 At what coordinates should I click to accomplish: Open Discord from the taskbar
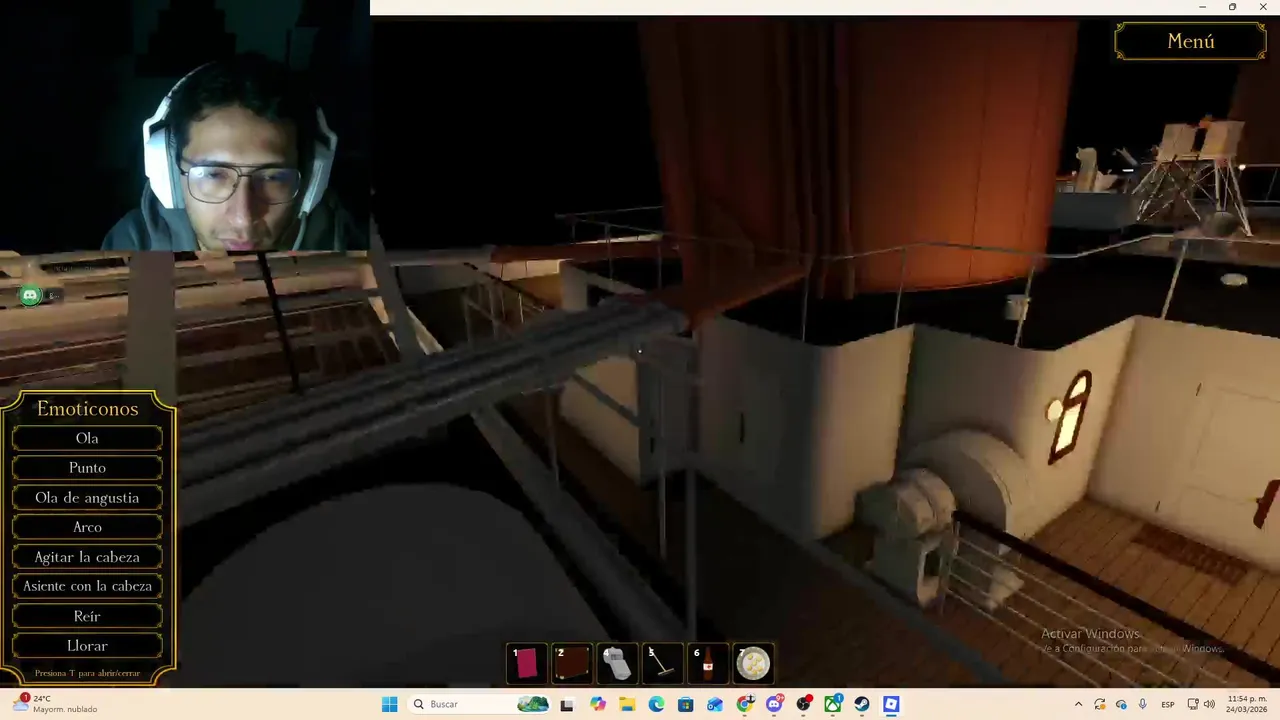774,704
